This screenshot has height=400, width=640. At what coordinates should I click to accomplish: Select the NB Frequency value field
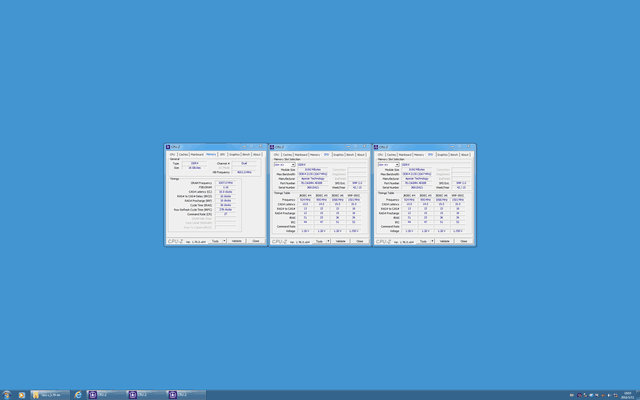[244, 172]
